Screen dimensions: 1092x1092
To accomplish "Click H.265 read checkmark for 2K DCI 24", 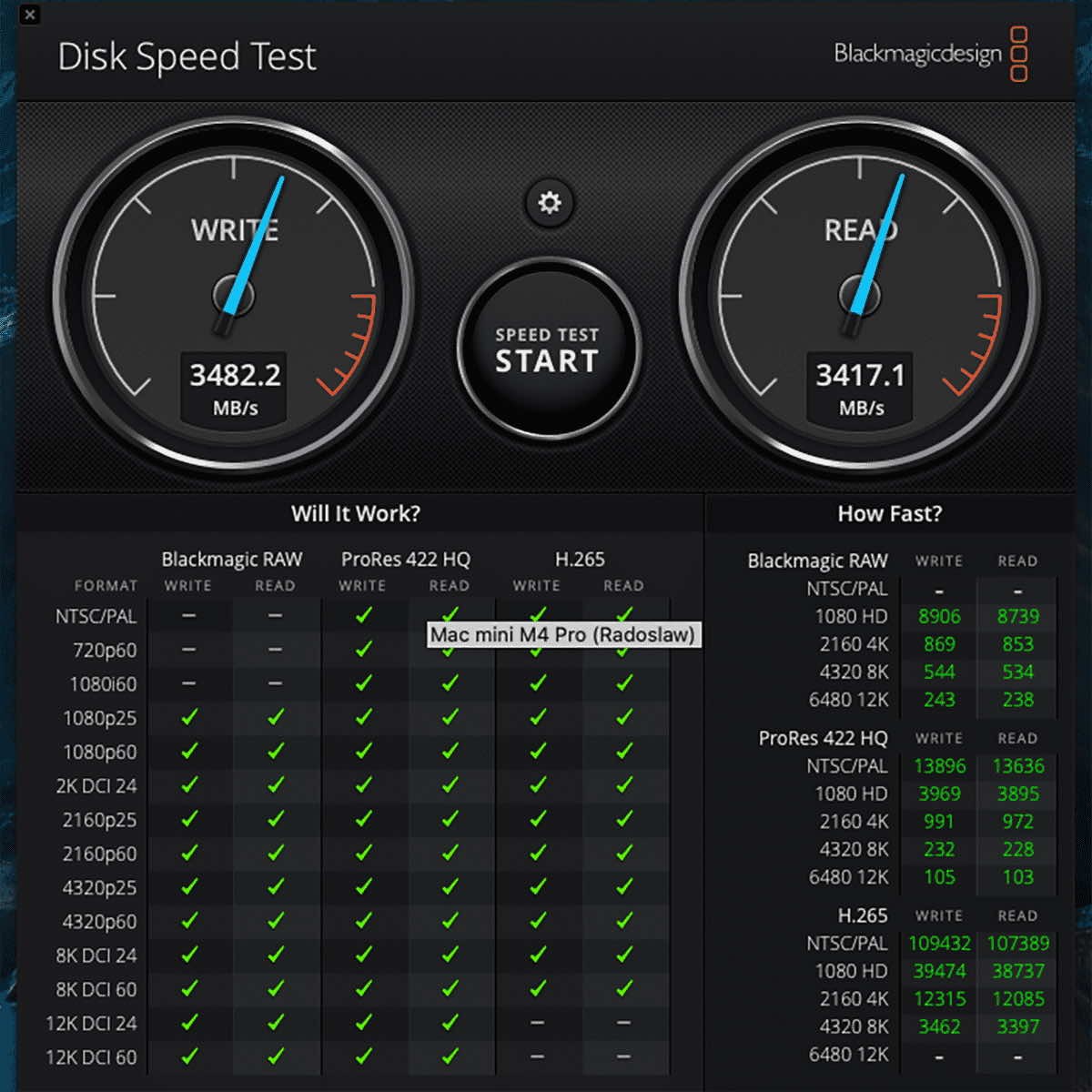I will pos(623,785).
